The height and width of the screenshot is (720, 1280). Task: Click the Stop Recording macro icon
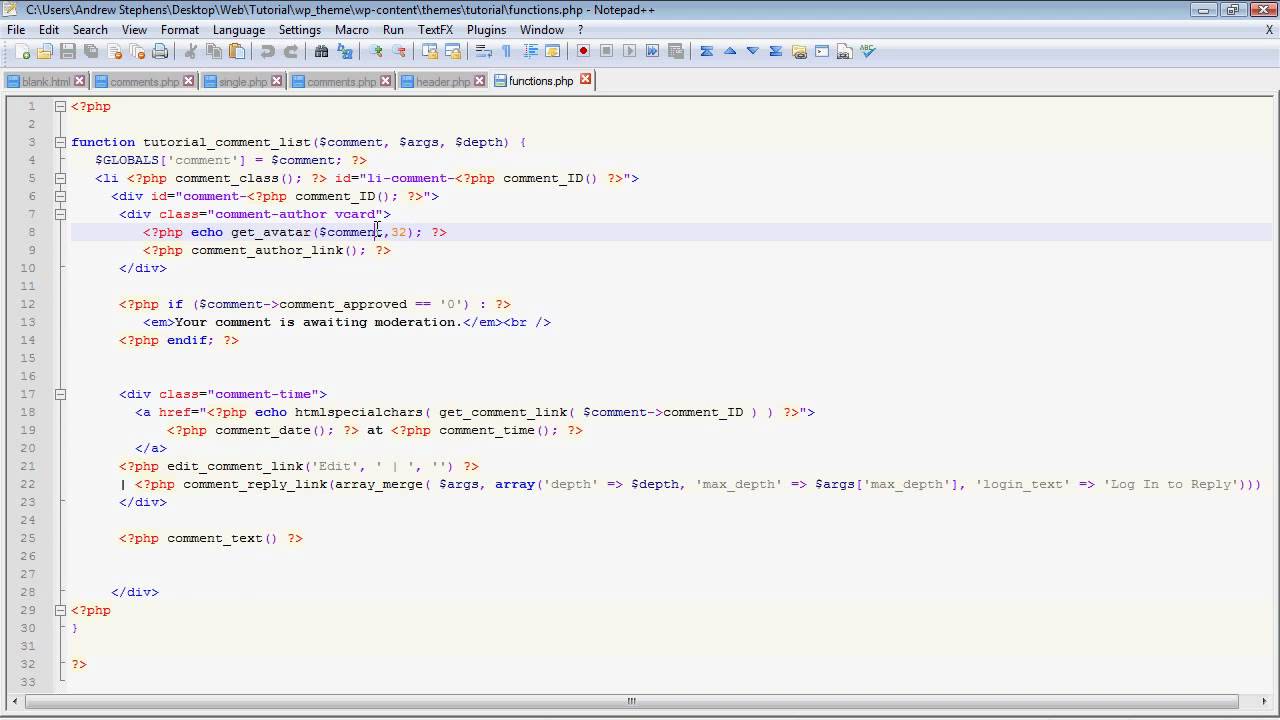(x=606, y=52)
